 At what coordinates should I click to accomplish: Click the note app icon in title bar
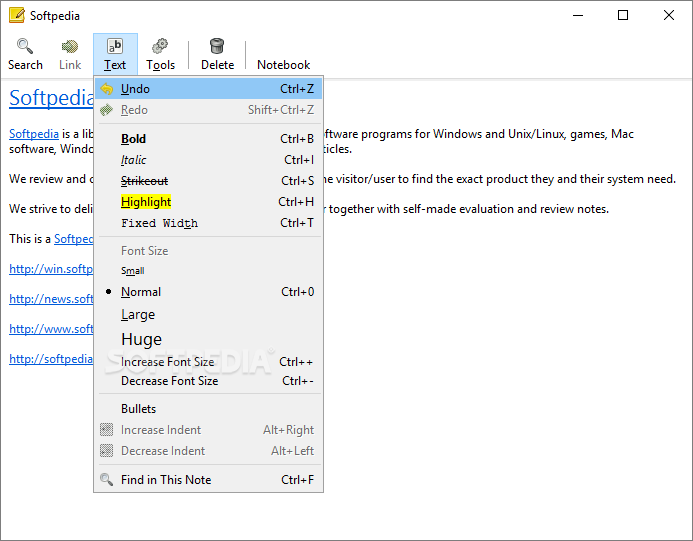(17, 15)
